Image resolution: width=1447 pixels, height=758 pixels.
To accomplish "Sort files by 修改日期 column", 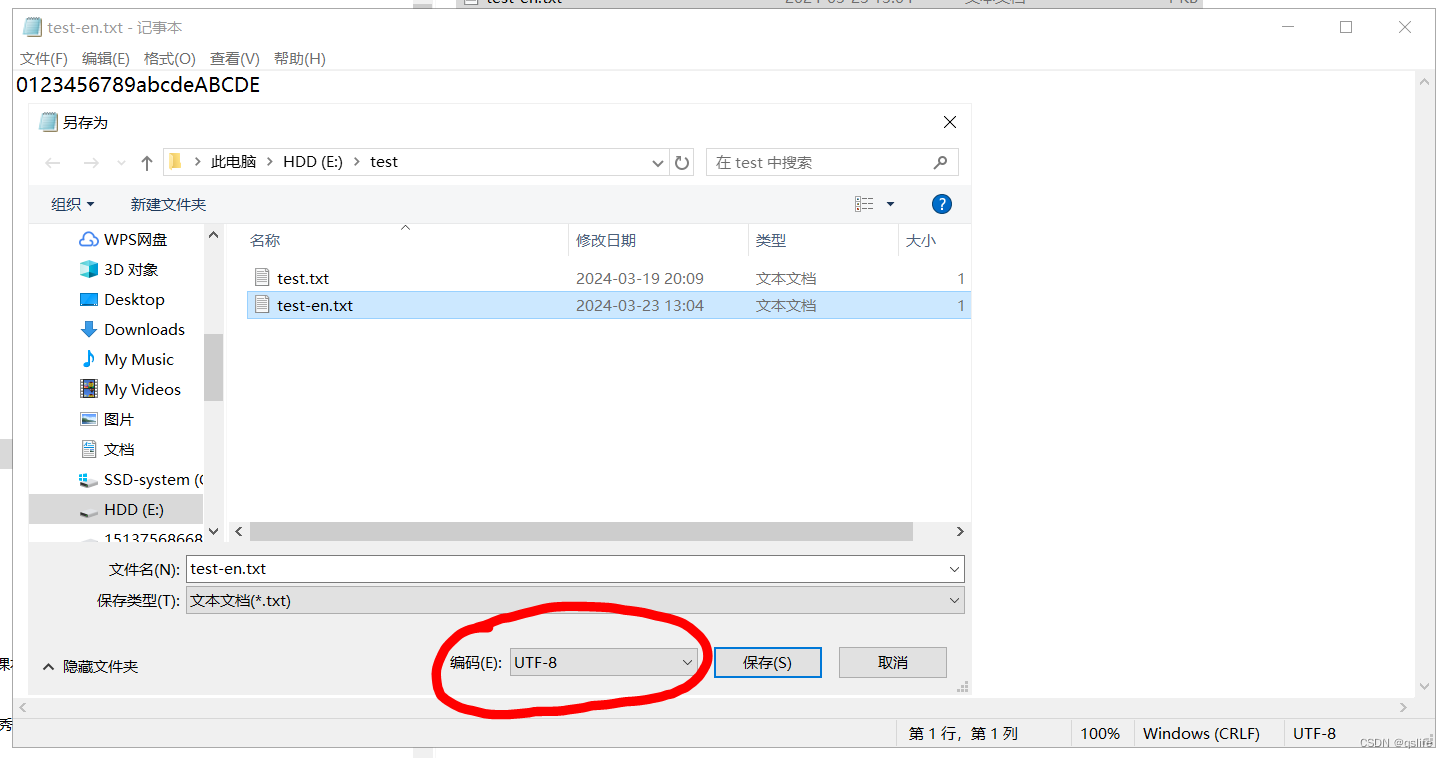I will [x=606, y=240].
